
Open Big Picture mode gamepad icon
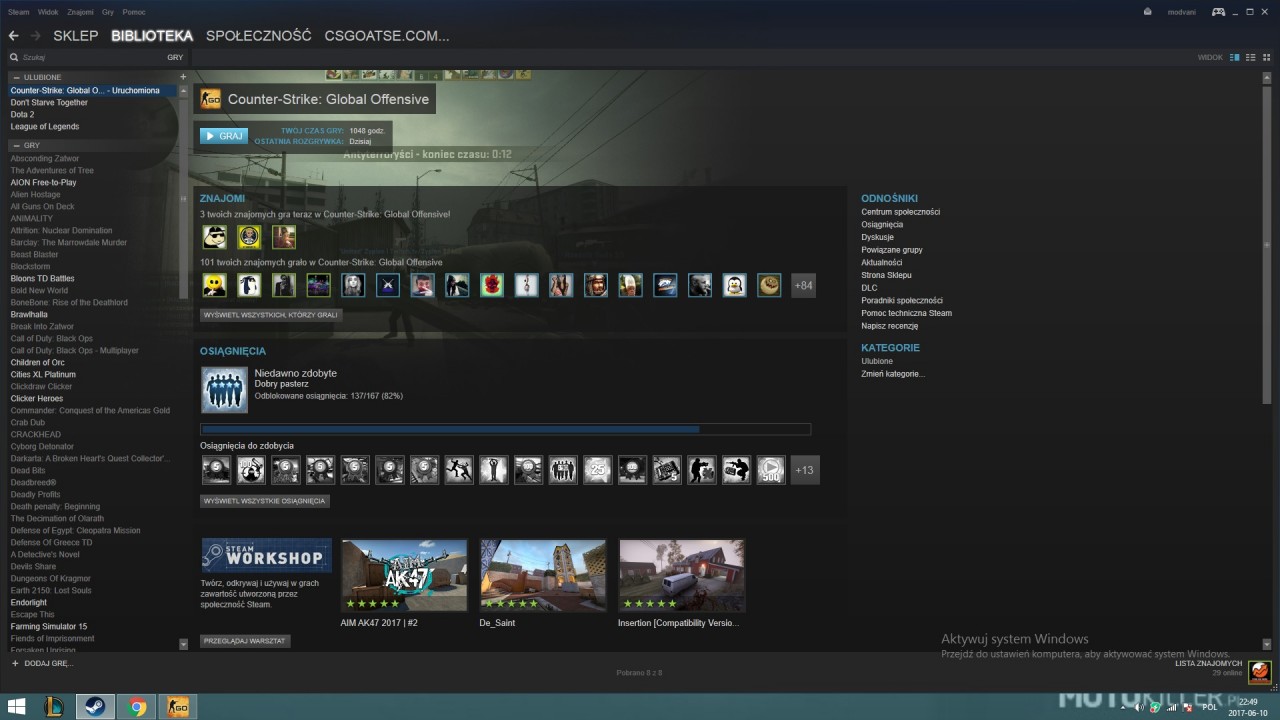coord(1218,12)
